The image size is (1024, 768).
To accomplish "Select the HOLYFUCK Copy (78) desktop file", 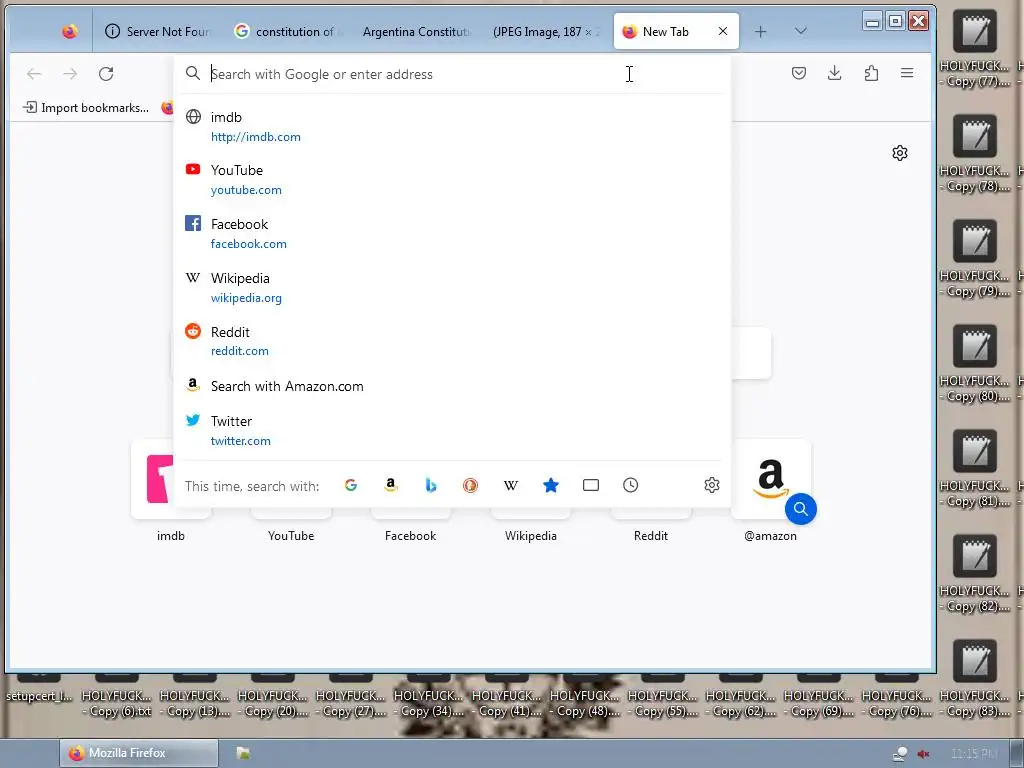I will [974, 154].
